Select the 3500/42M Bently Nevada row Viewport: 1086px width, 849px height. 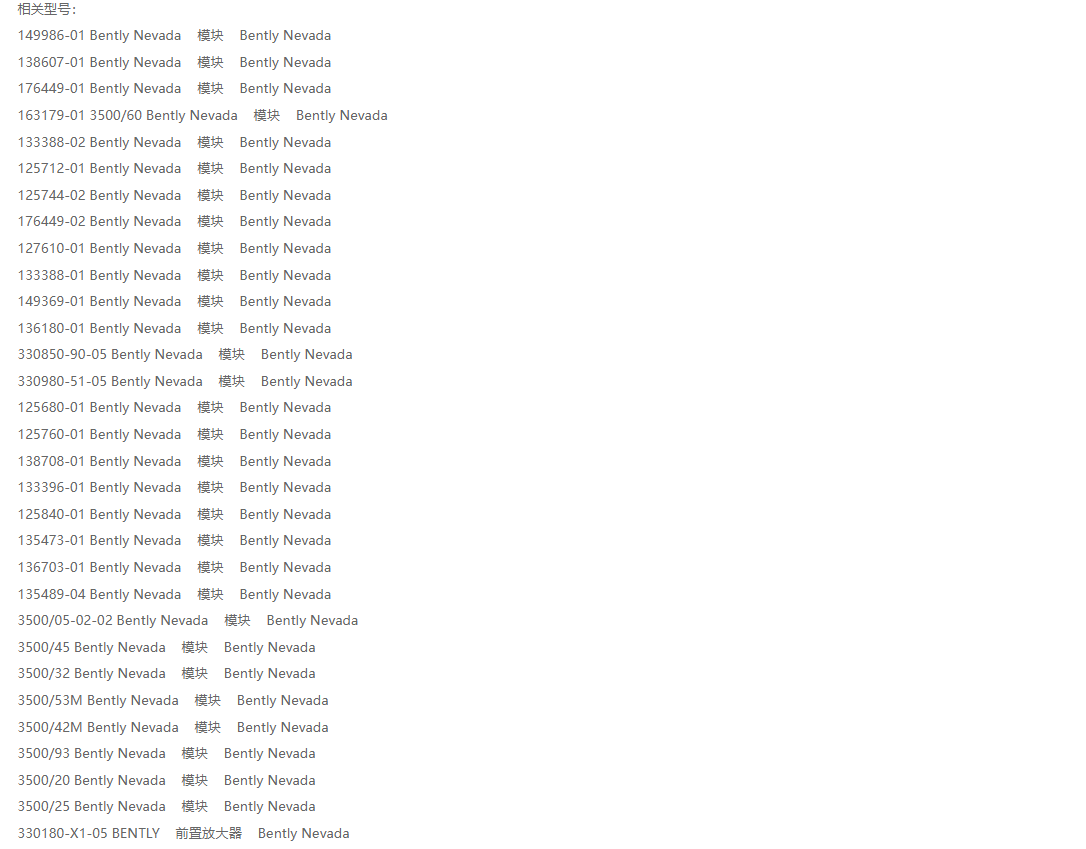[173, 728]
